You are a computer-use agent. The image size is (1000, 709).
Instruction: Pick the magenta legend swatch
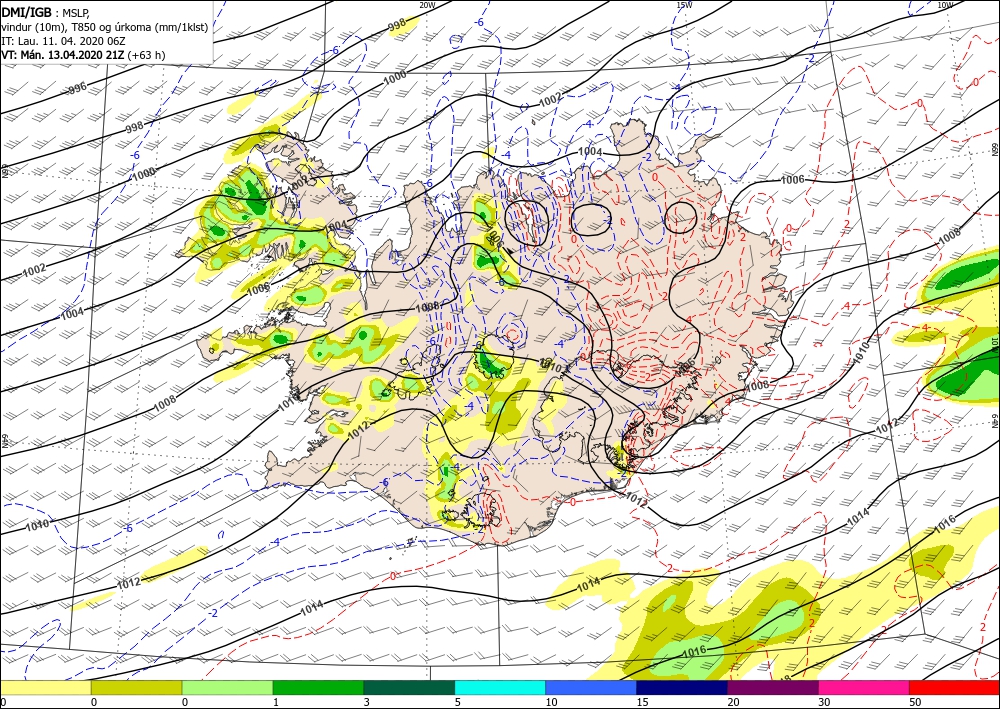864,687
